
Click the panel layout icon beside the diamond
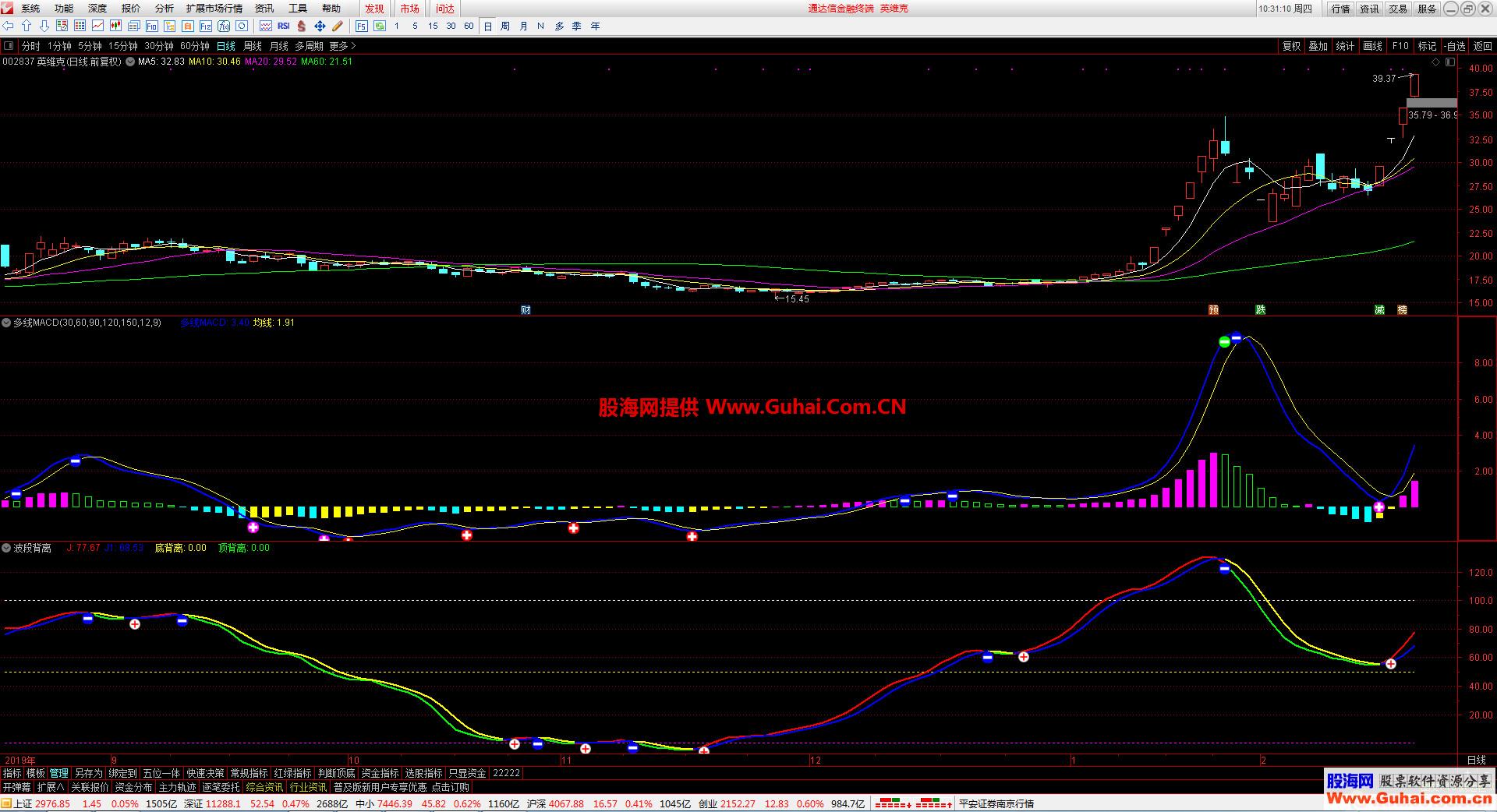tap(1450, 62)
